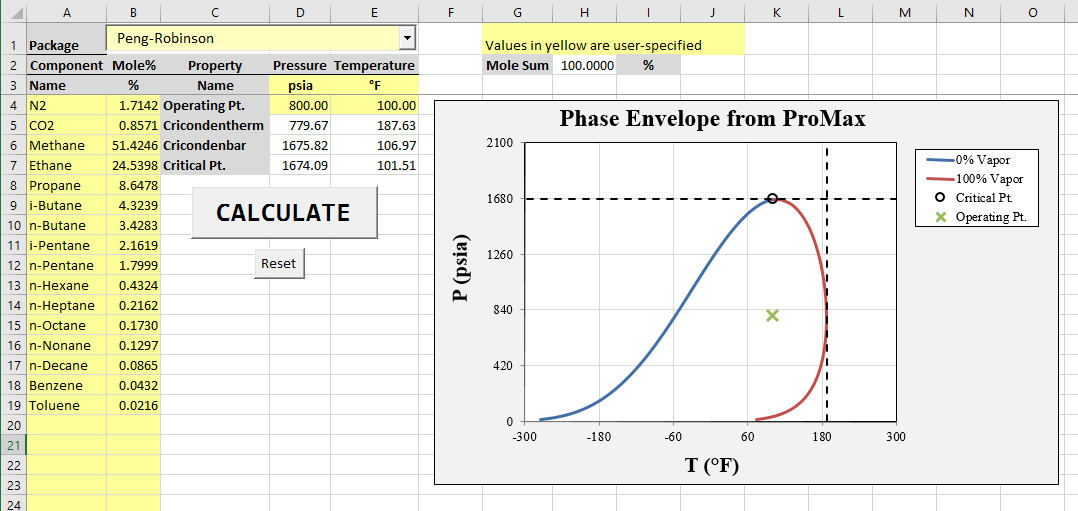Select the Cricondentherm temperature value 187.63
This screenshot has height=511, width=1078.
[x=375, y=126]
